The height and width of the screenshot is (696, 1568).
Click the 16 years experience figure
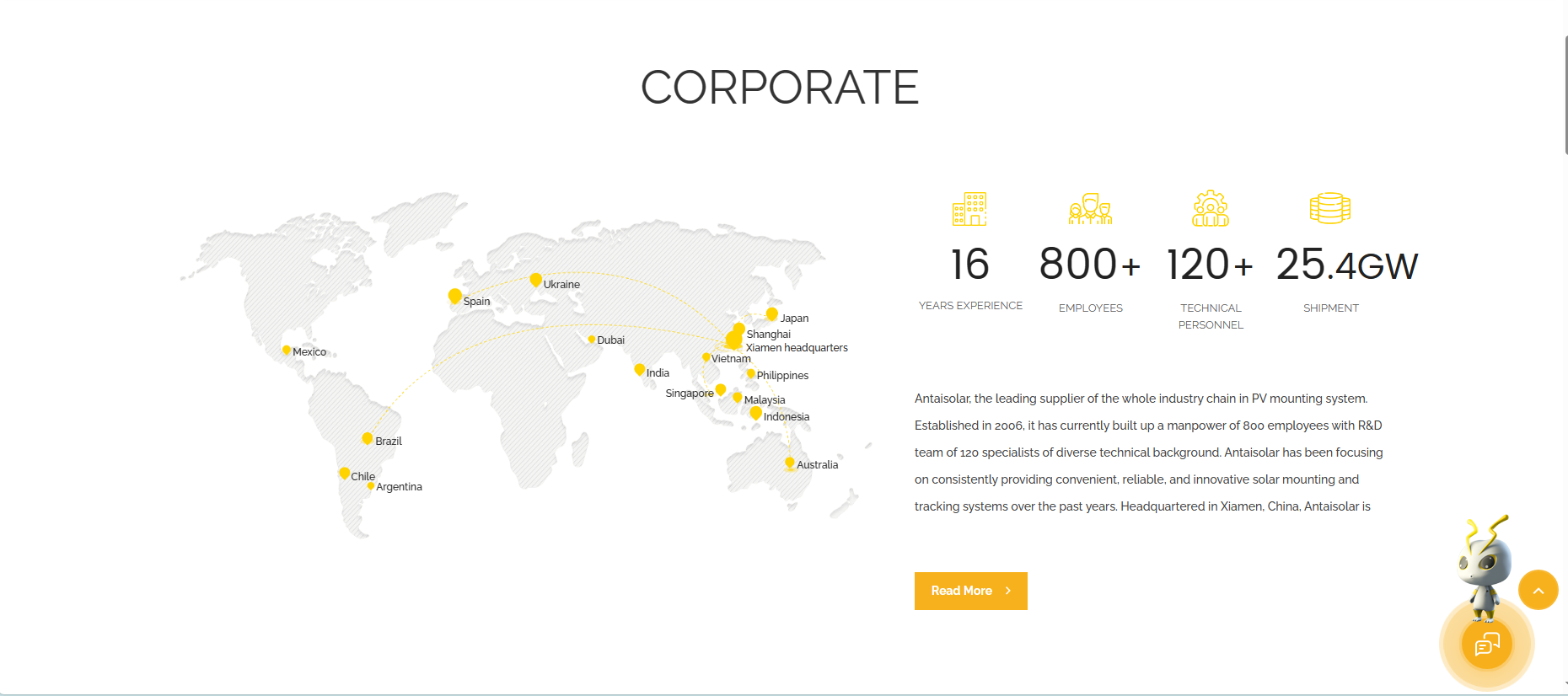970,265
